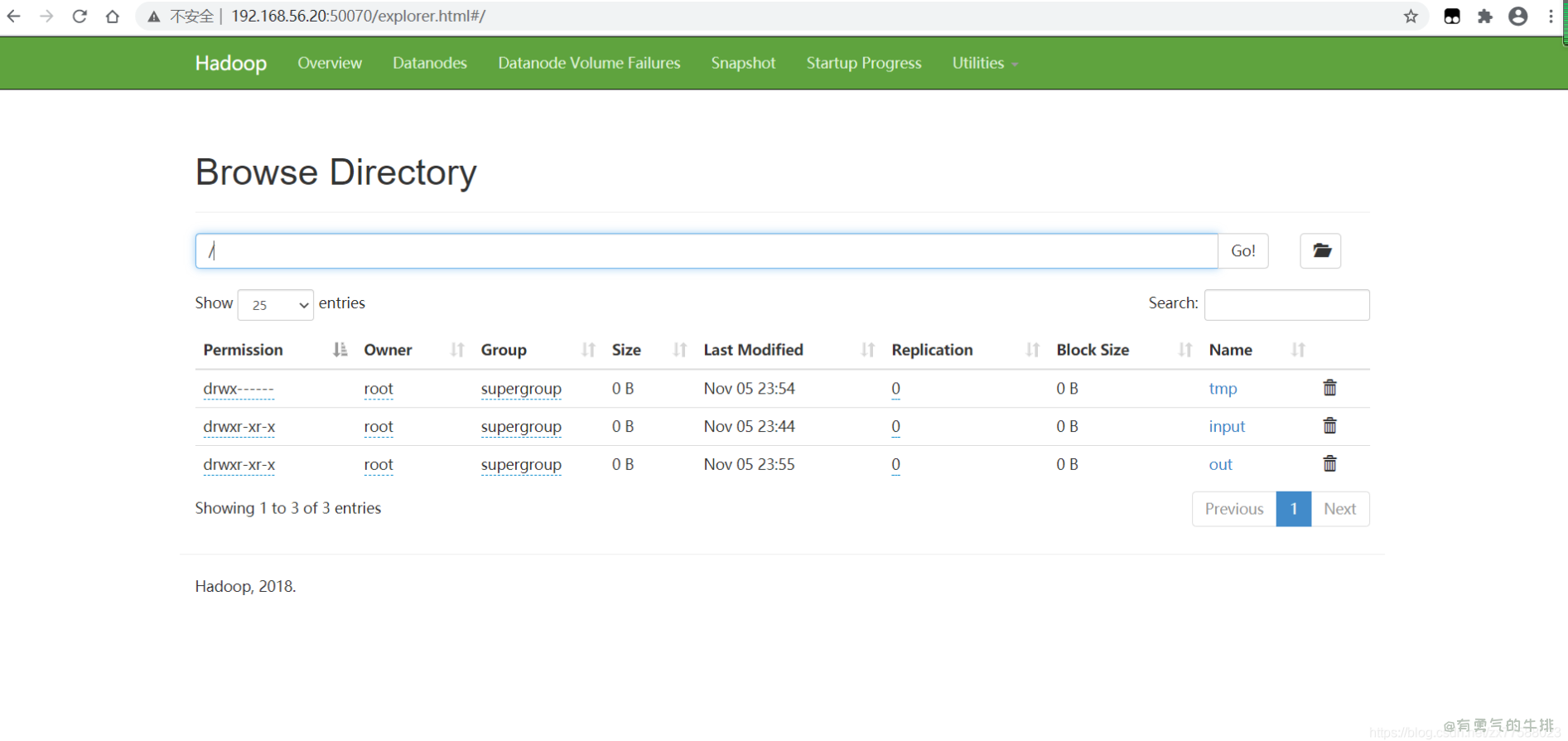Go back with the browser back arrow
Viewport: 1568px width, 741px height.
pyautogui.click(x=14, y=16)
